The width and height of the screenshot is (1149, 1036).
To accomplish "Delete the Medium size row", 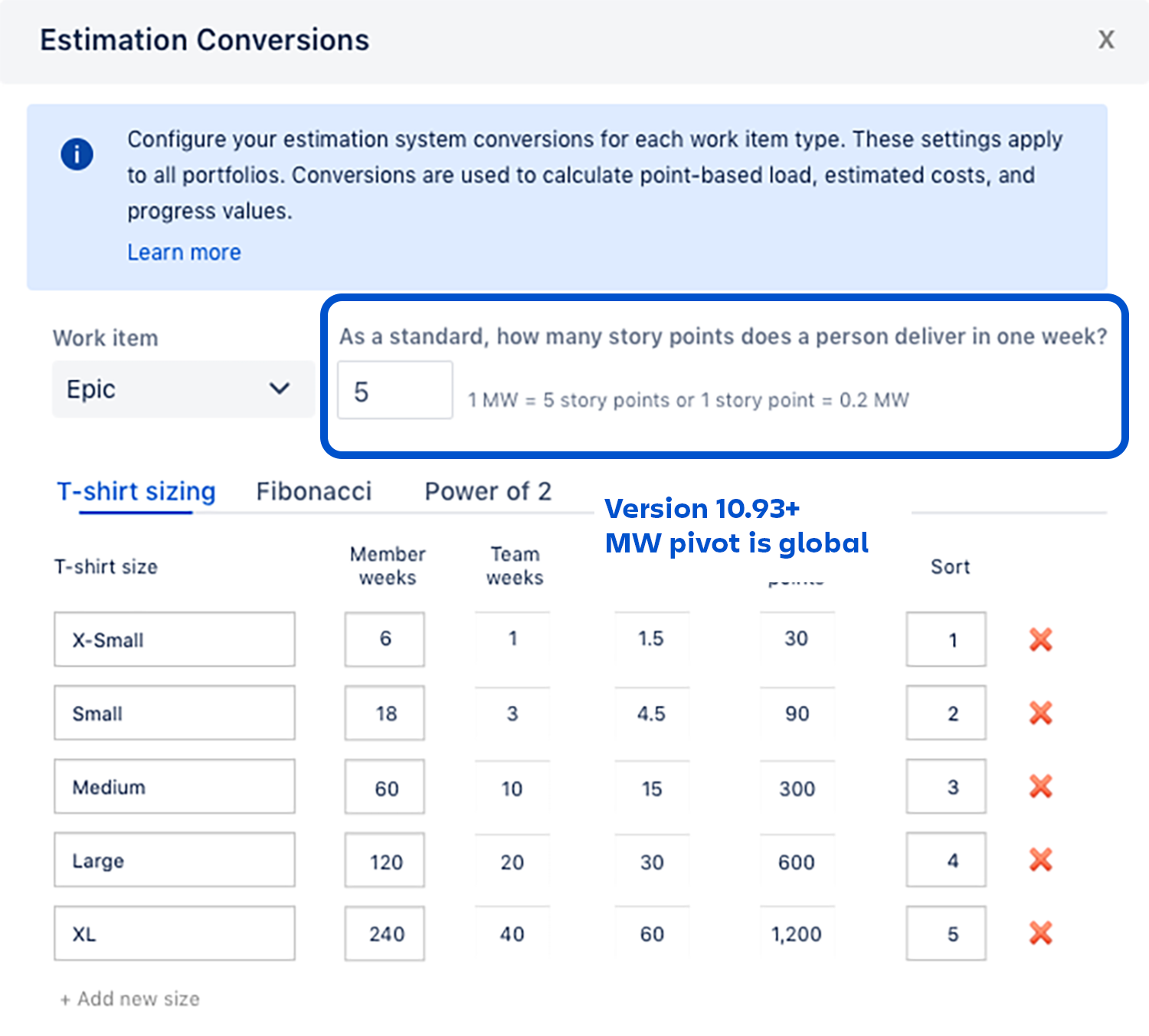I will click(x=1040, y=786).
